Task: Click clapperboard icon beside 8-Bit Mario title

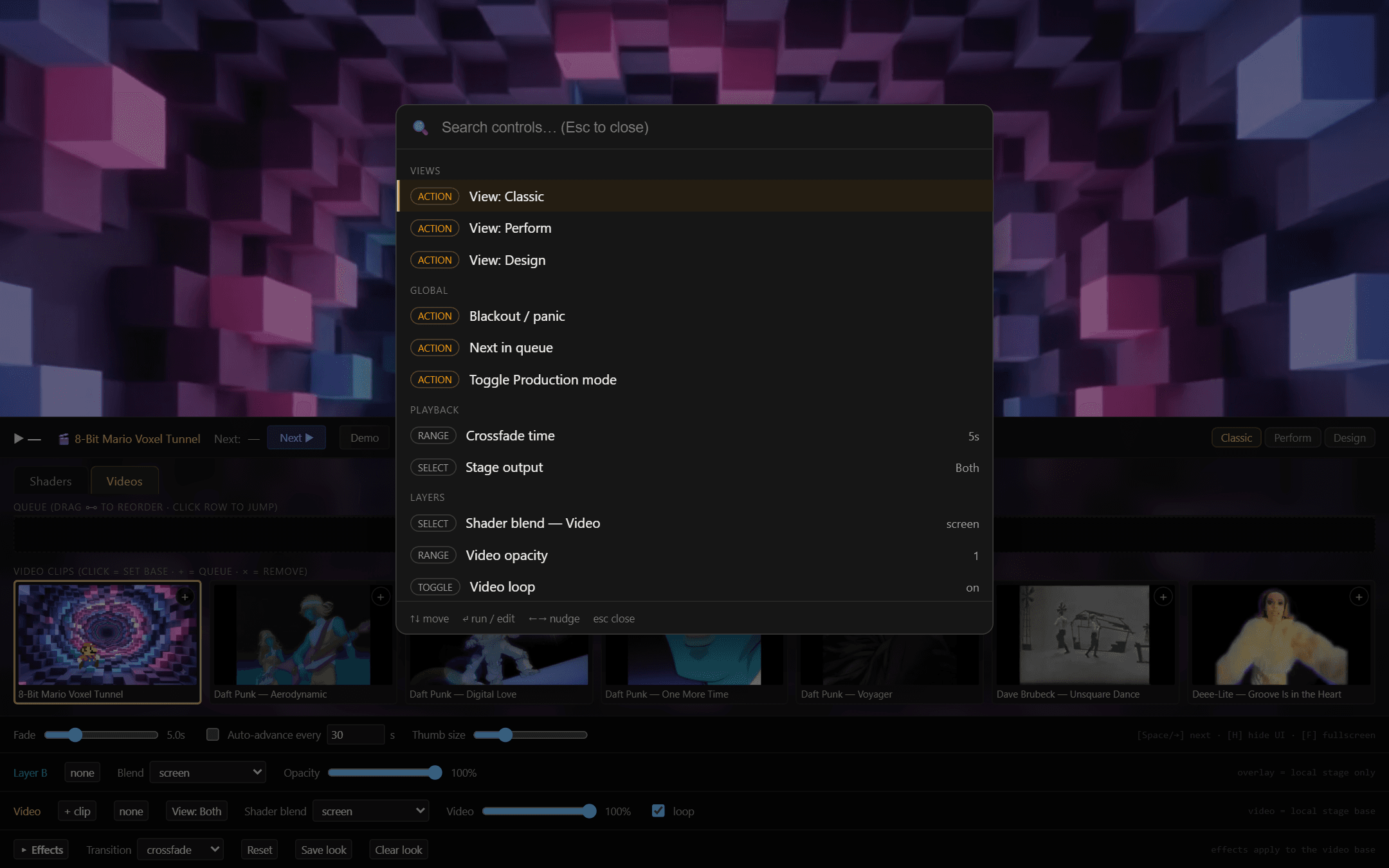Action: tap(64, 439)
